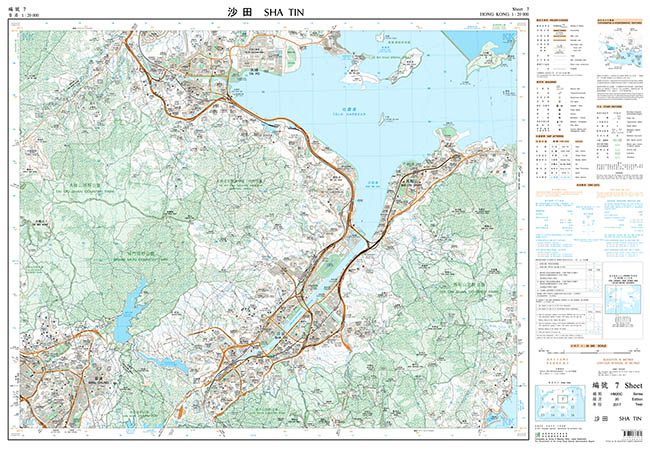Click the '編號 7 Sheet' heading in the legend
The height and width of the screenshot is (454, 650).
click(617, 385)
